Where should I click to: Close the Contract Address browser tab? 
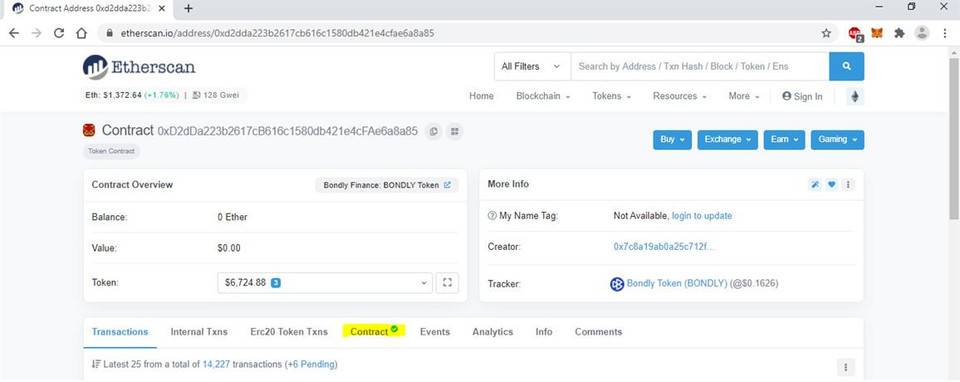point(162,9)
